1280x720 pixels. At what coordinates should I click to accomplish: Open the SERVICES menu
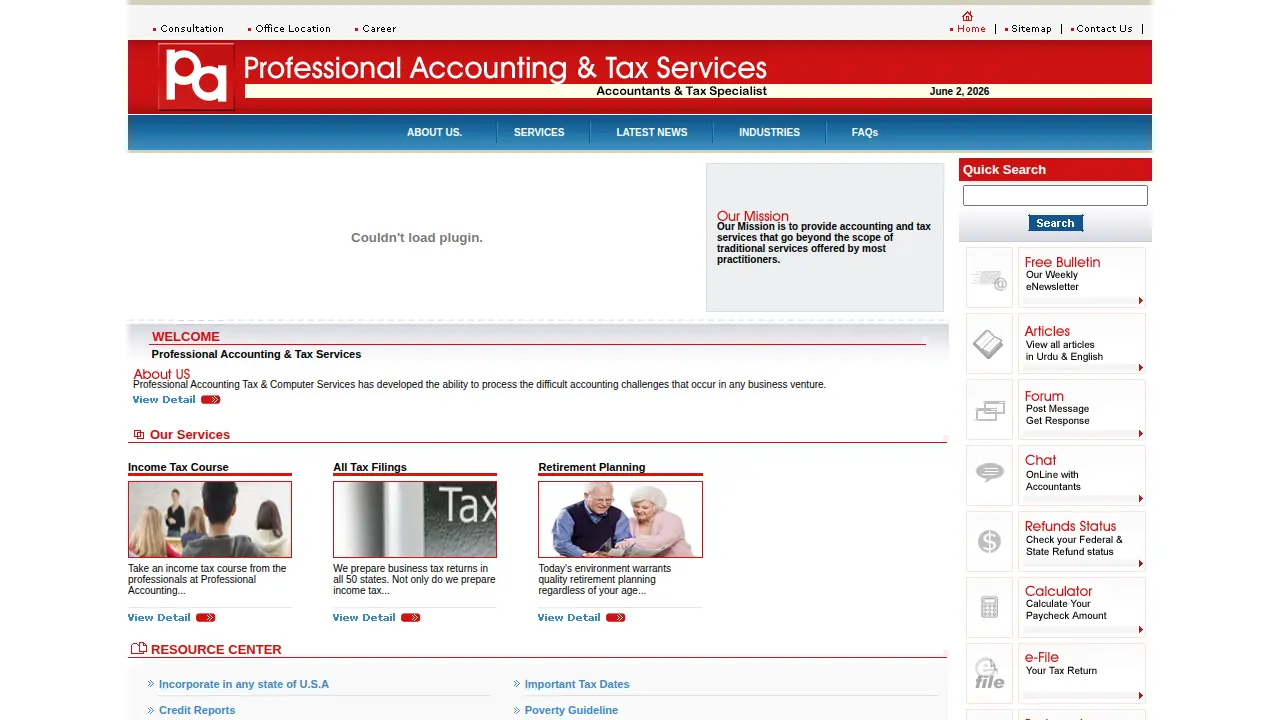coord(539,132)
